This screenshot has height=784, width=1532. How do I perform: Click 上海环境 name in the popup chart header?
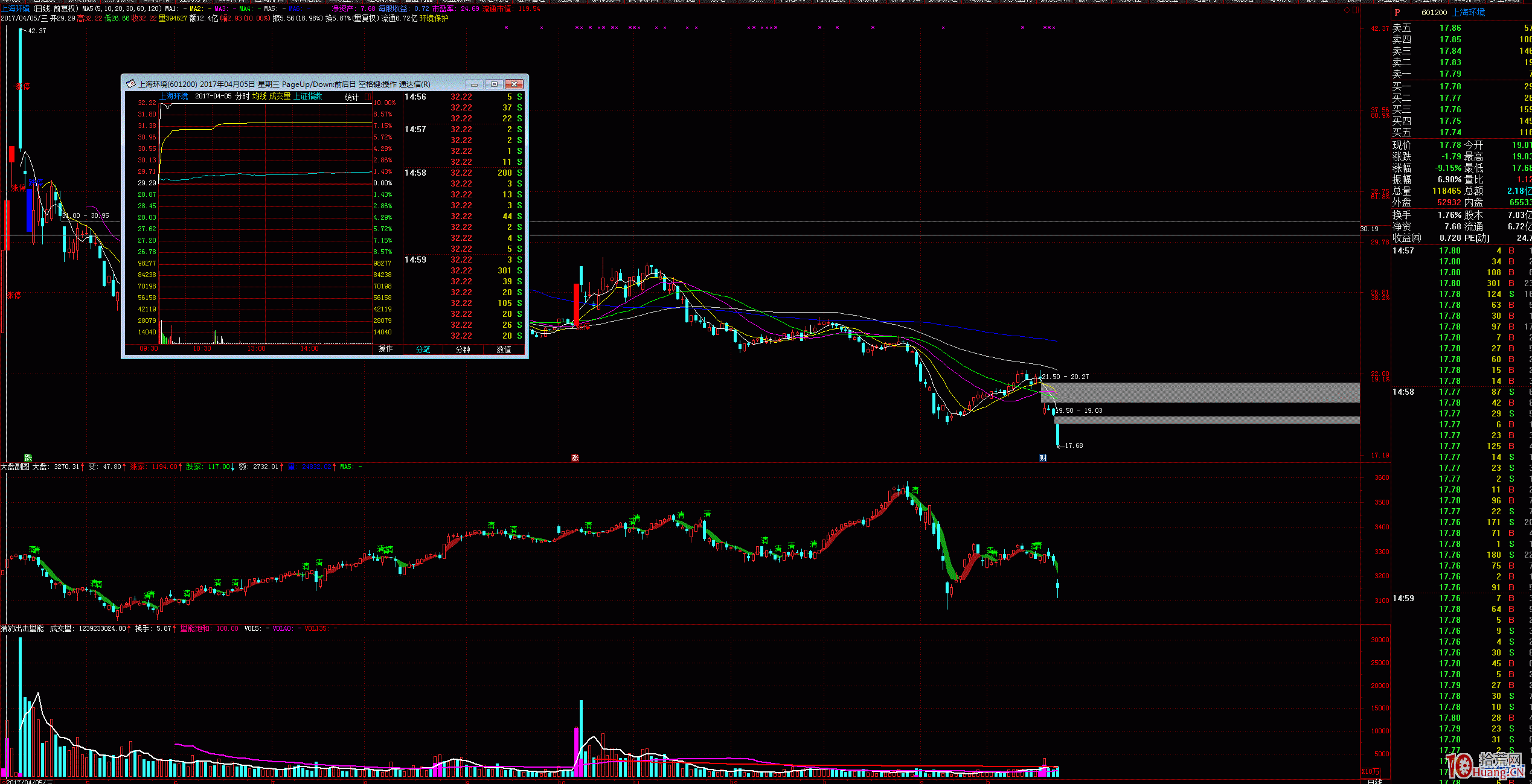coord(174,97)
